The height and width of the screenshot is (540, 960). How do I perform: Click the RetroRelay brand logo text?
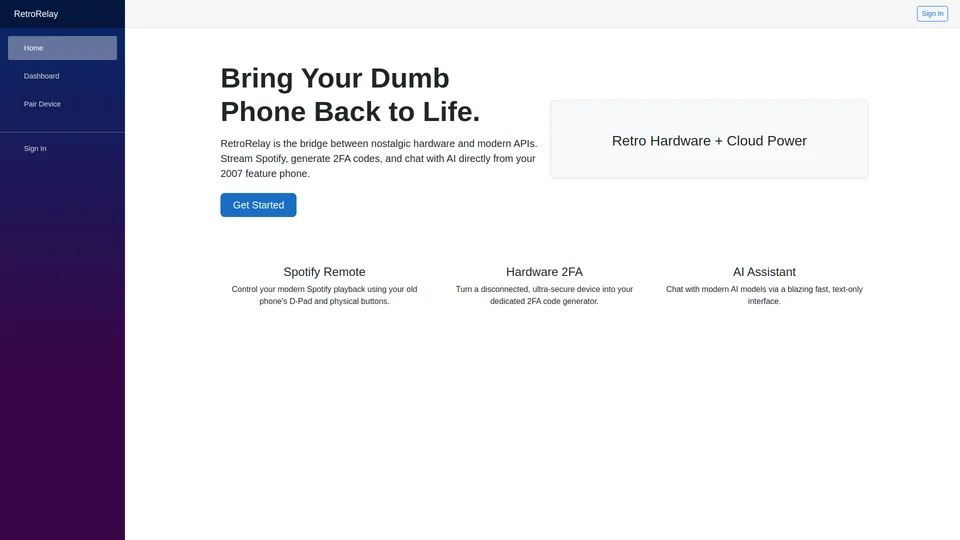pyautogui.click(x=36, y=13)
